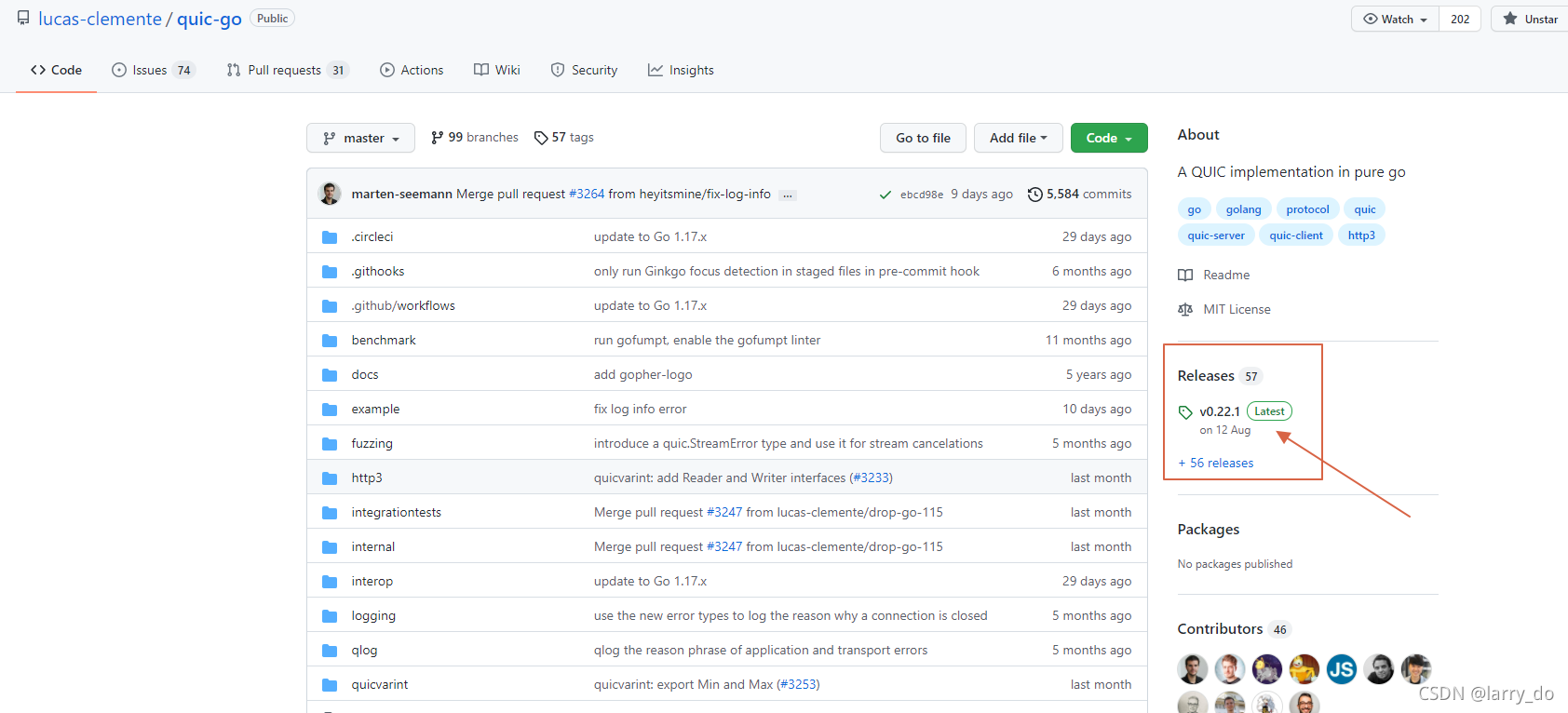
Task: Click the 202 watchers count
Action: pyautogui.click(x=1460, y=19)
